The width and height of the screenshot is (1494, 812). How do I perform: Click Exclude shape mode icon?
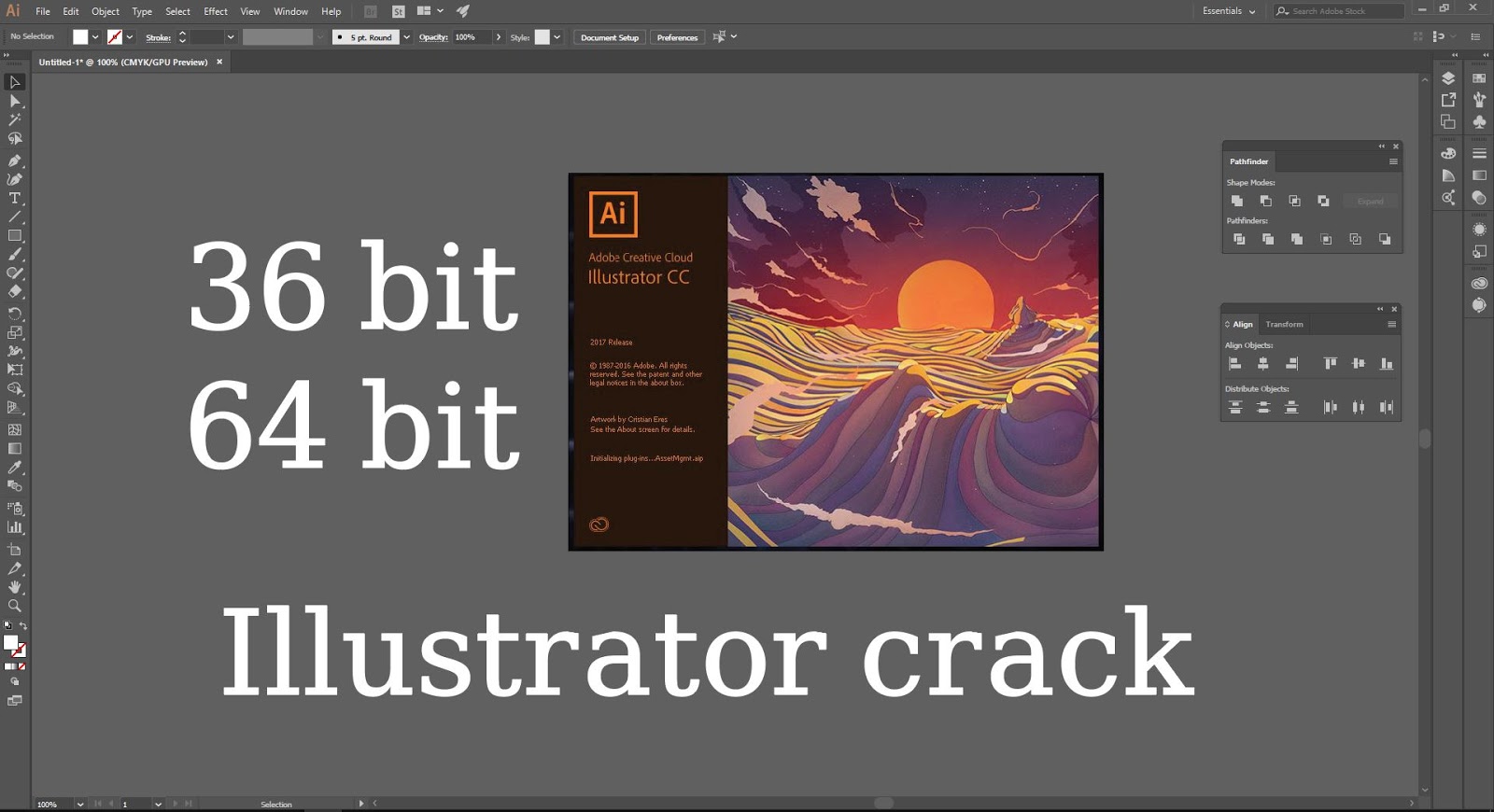(1323, 201)
